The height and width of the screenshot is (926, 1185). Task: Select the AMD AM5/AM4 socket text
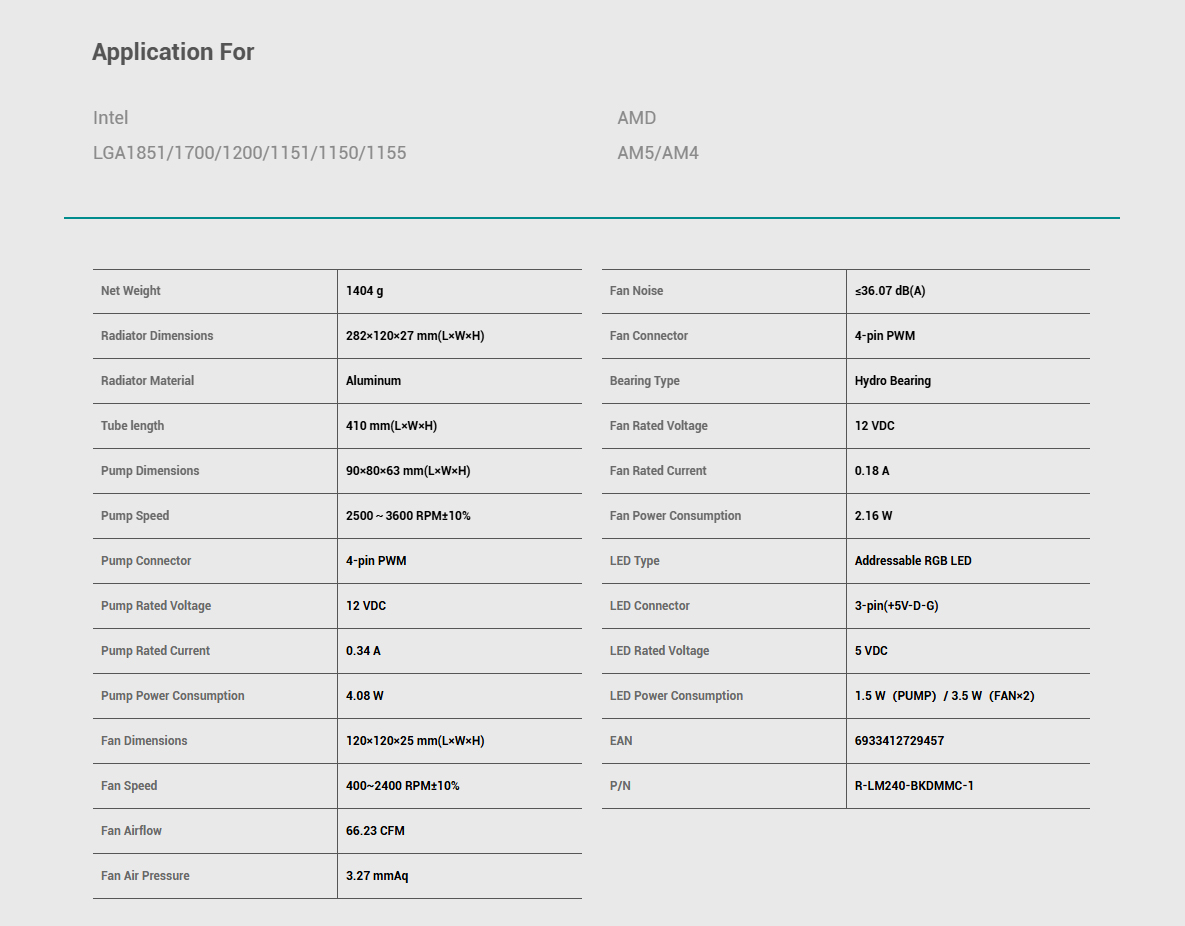pyautogui.click(x=657, y=153)
